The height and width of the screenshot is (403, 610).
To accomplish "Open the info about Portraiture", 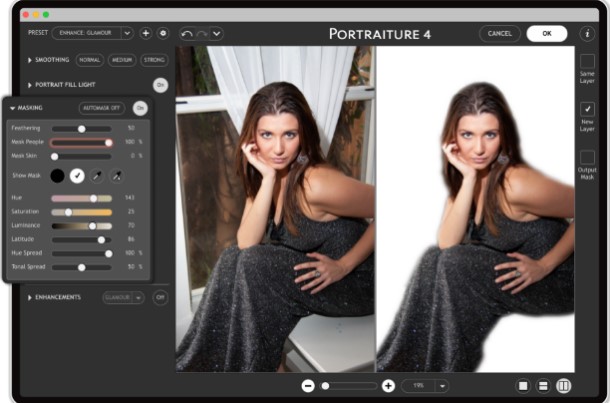I will (x=587, y=33).
